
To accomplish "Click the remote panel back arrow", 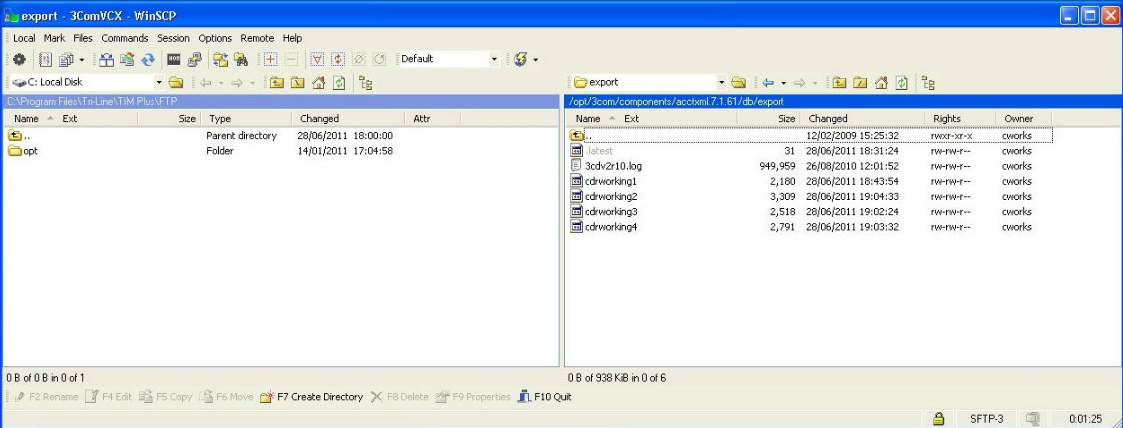I will pyautogui.click(x=769, y=82).
